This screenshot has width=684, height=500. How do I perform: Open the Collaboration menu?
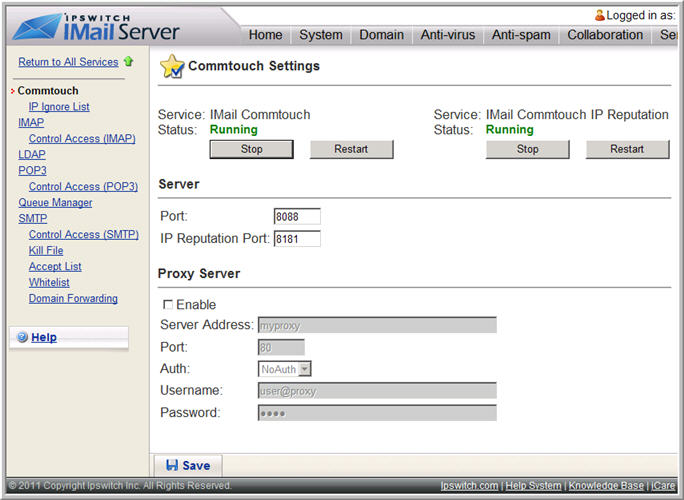(605, 35)
